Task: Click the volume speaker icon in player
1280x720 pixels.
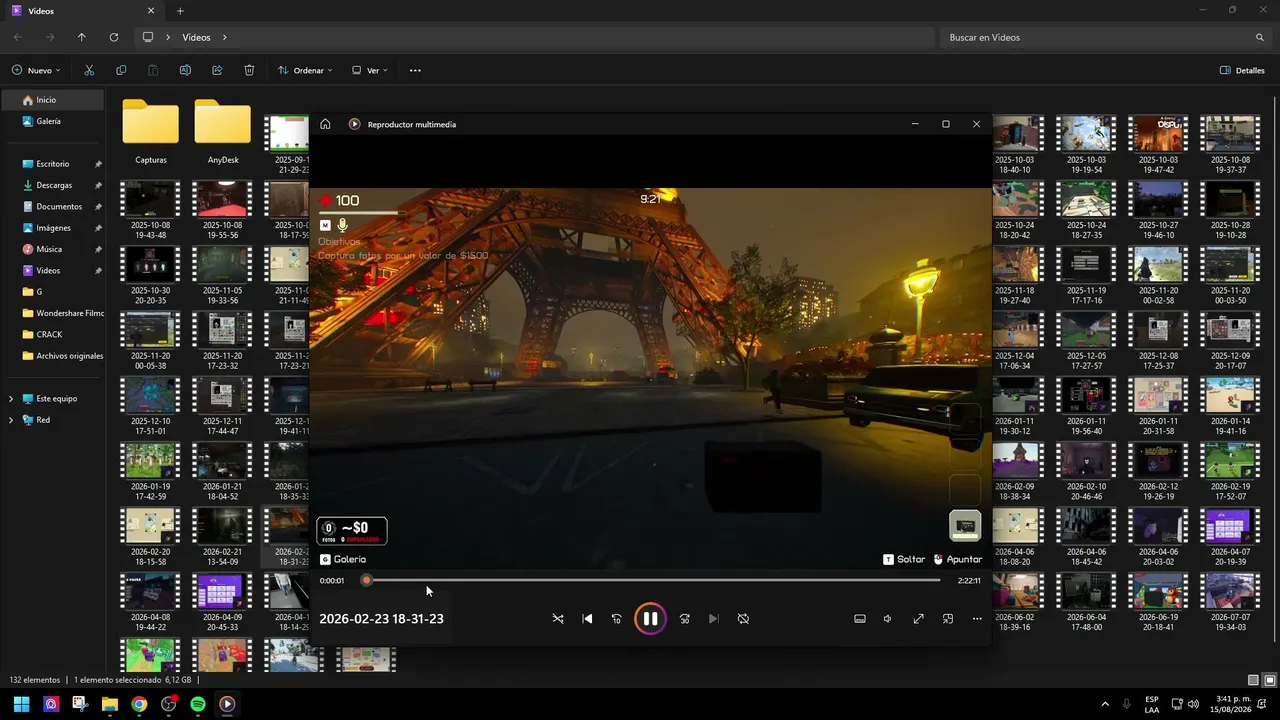Action: (x=888, y=619)
